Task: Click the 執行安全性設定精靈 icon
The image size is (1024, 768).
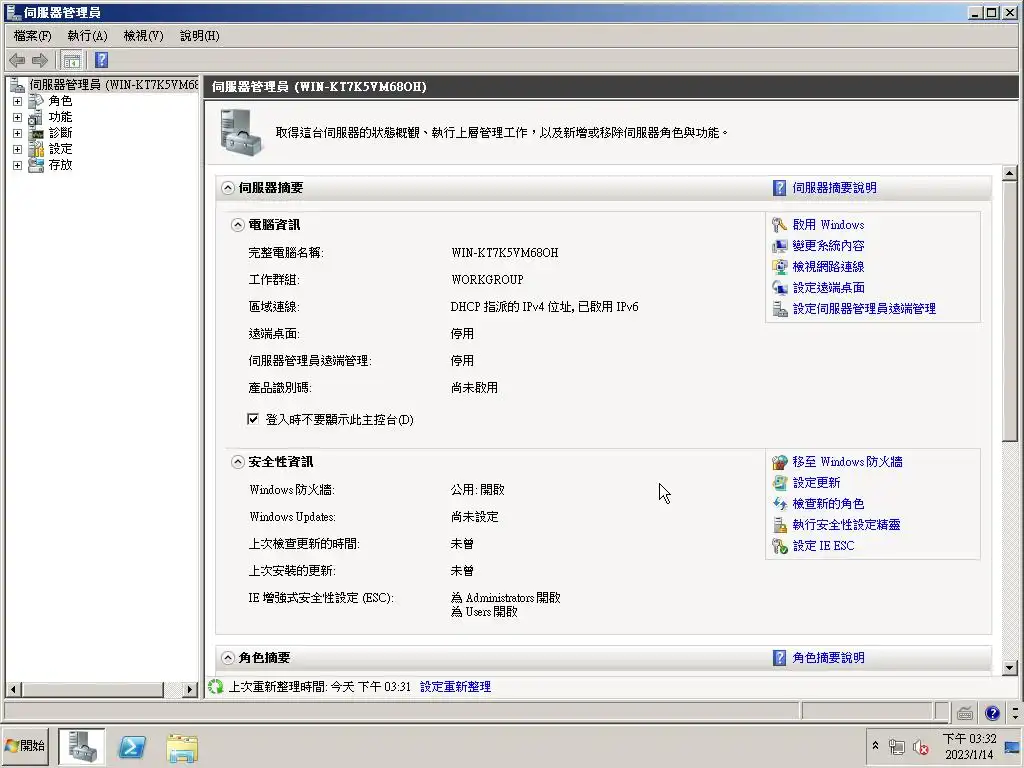Action: (x=779, y=524)
